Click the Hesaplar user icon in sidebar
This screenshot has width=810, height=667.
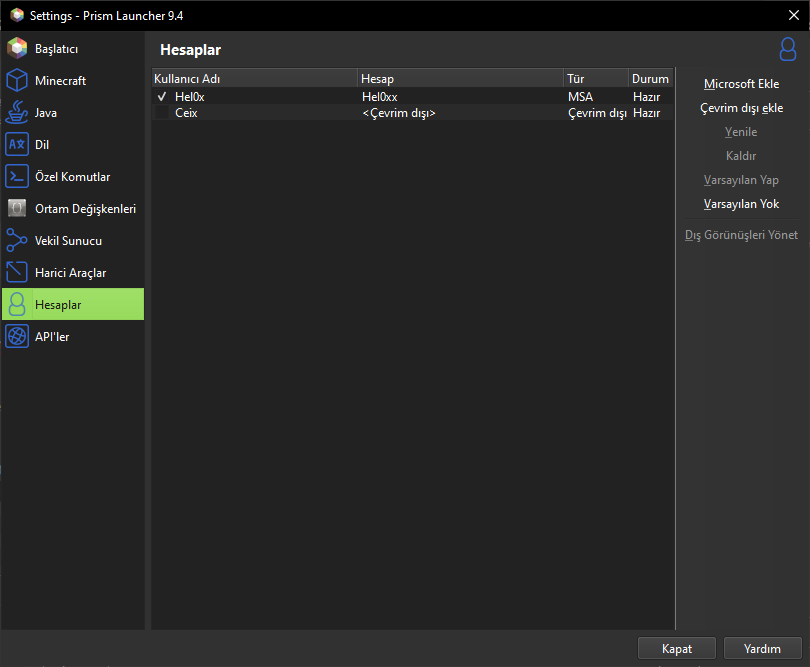tap(17, 304)
